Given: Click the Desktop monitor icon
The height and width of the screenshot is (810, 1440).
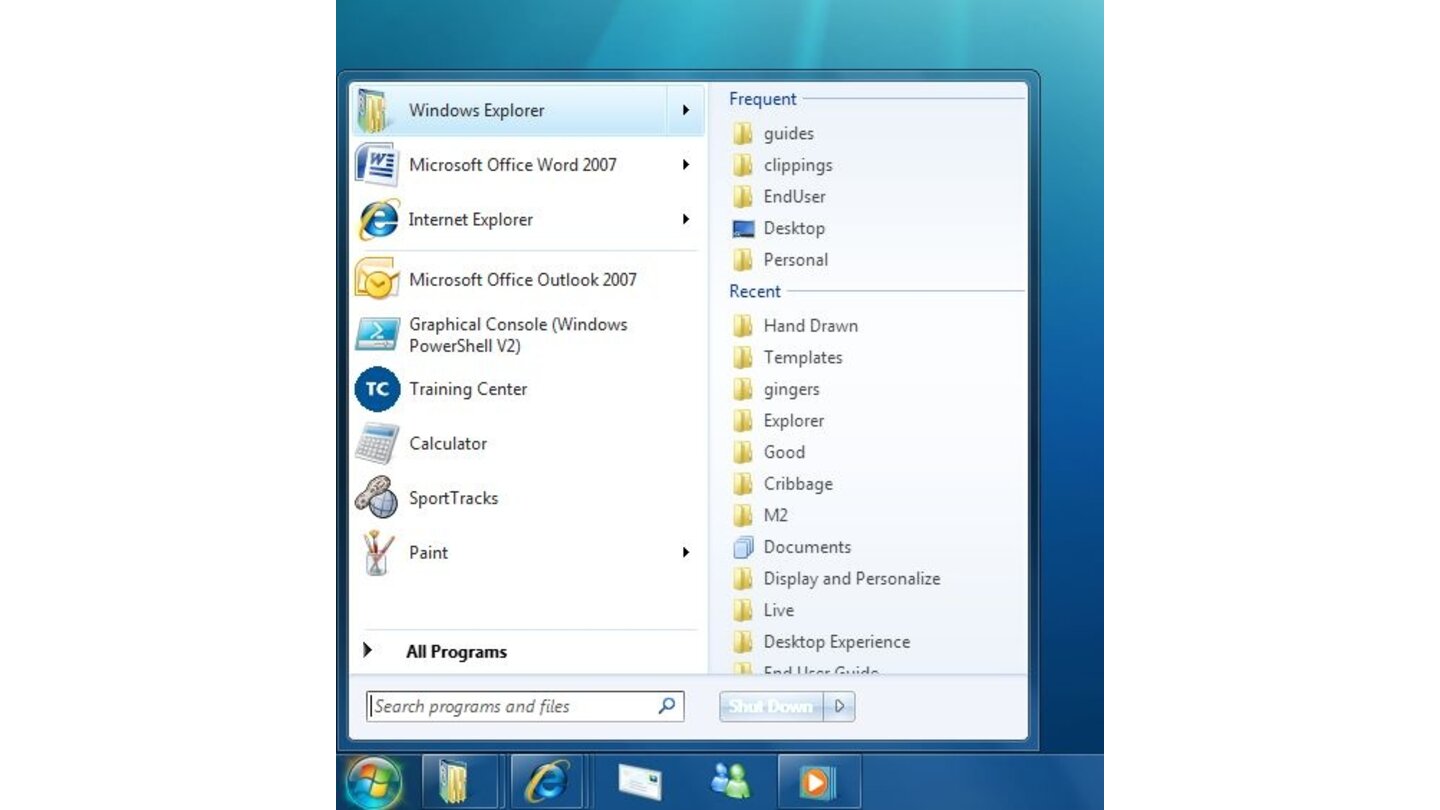Looking at the screenshot, I should tap(743, 229).
